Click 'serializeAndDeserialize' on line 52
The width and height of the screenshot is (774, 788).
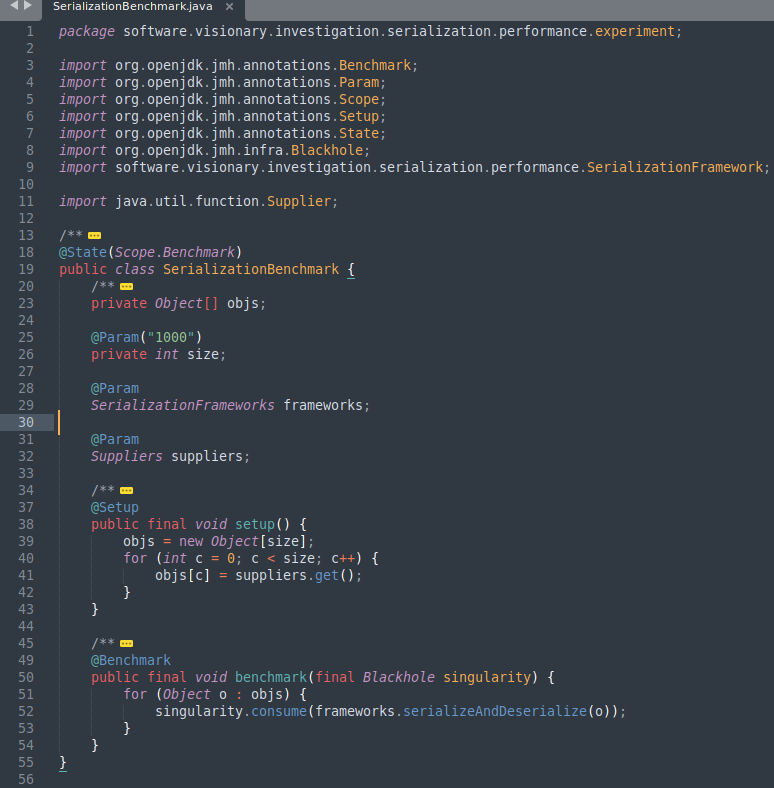495,712
